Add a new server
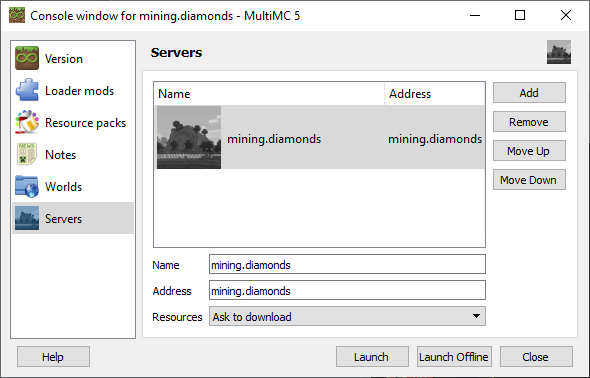This screenshot has width=590, height=378. (529, 93)
